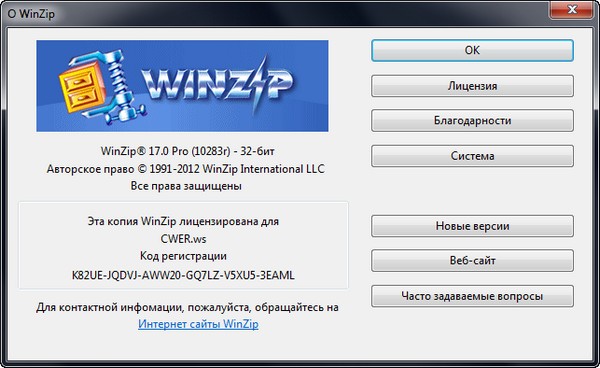The height and width of the screenshot is (368, 600).
Task: Check for Новые версии
Action: click(x=472, y=226)
